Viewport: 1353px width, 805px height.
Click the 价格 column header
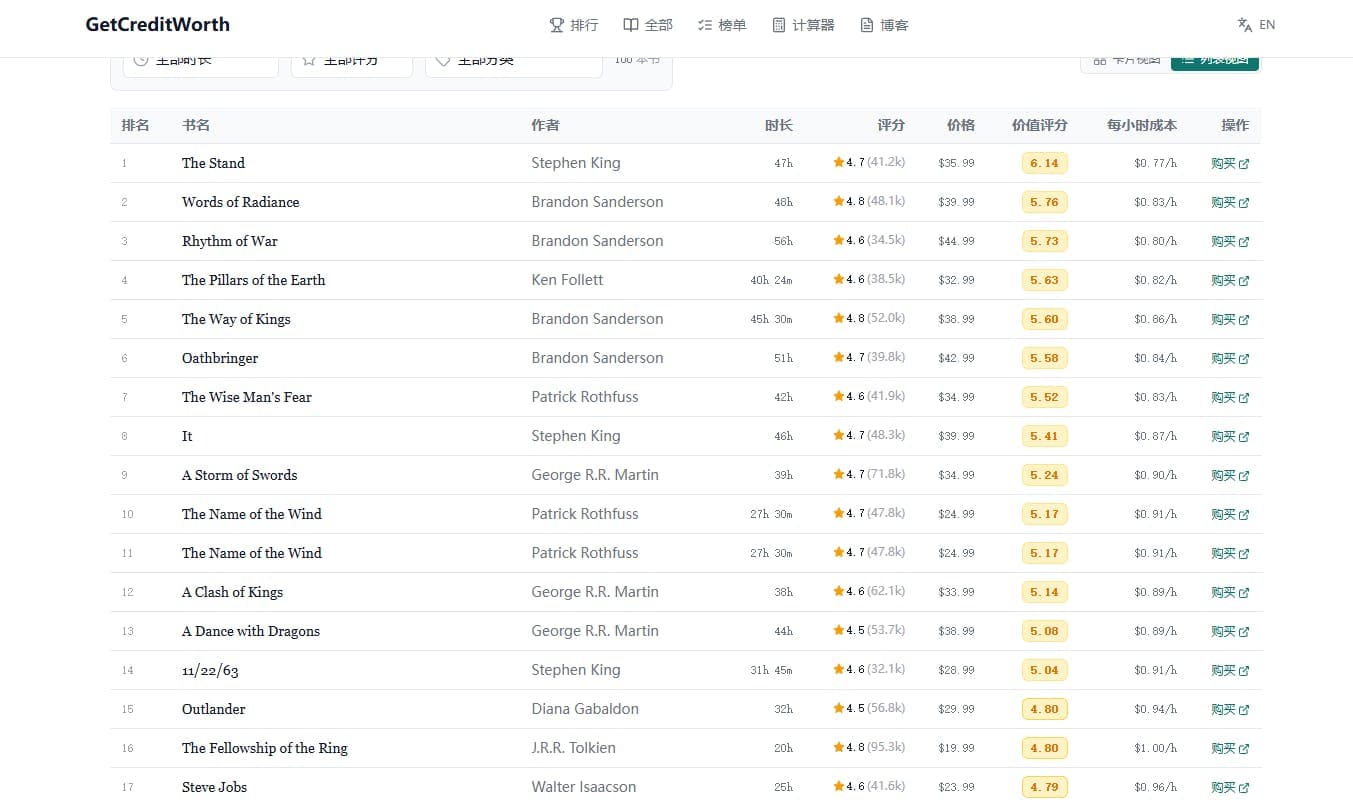961,125
